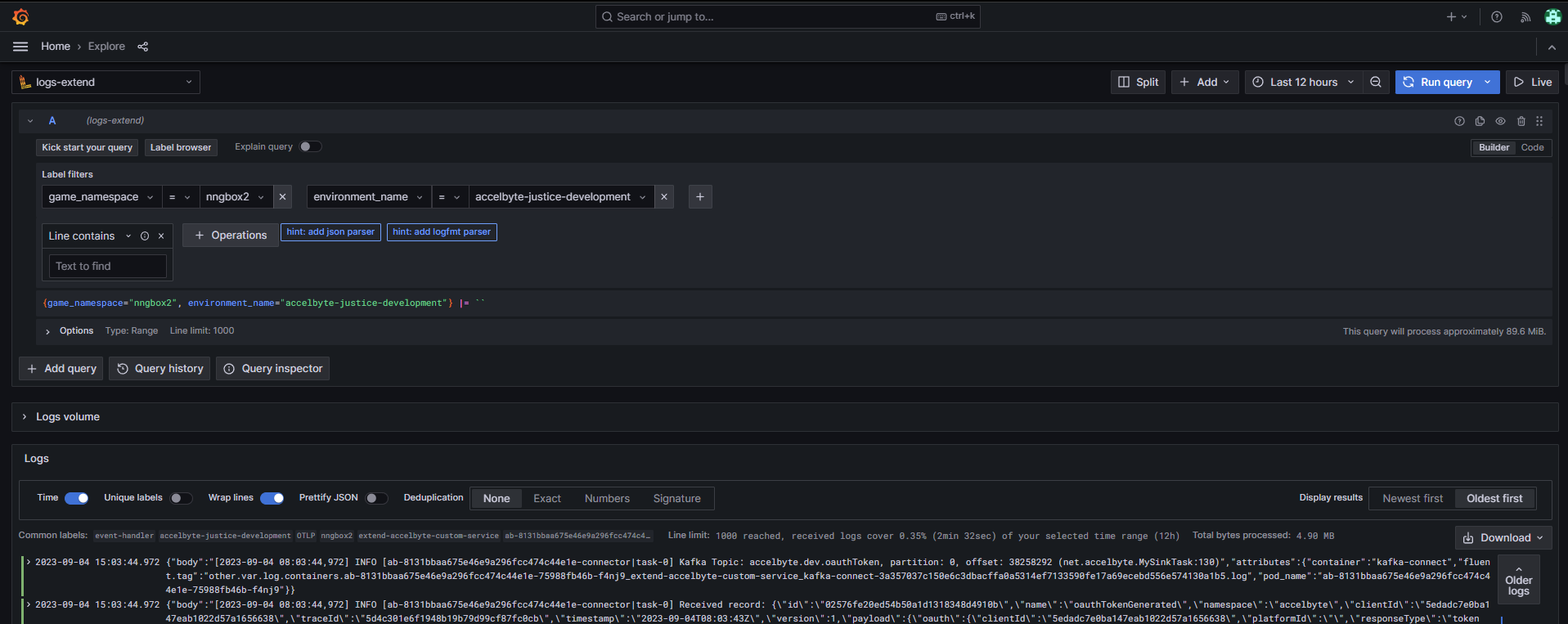Open the news RSS feed icon
The height and width of the screenshot is (624, 1568).
(1525, 16)
